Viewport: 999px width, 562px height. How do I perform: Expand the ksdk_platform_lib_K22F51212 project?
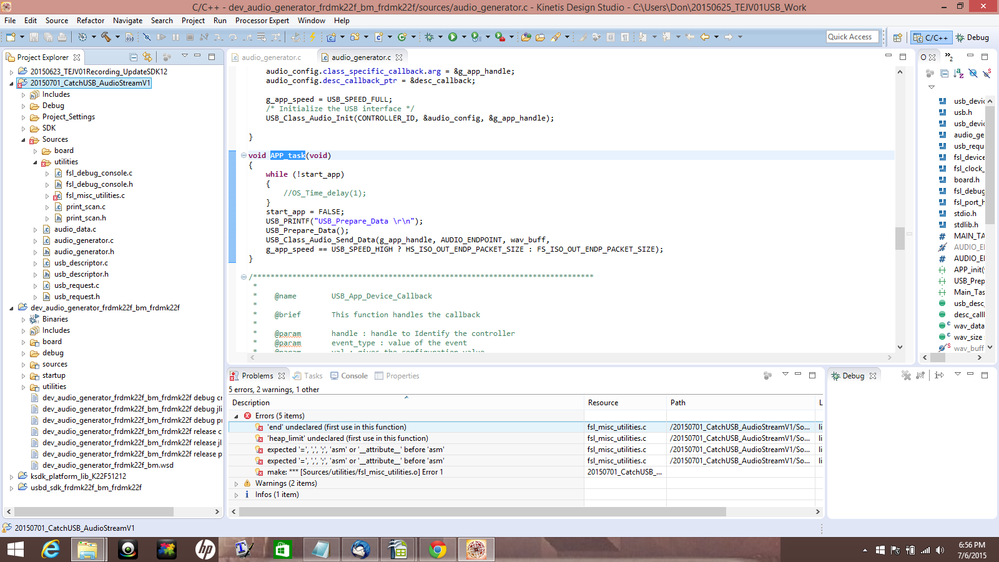[x=11, y=477]
